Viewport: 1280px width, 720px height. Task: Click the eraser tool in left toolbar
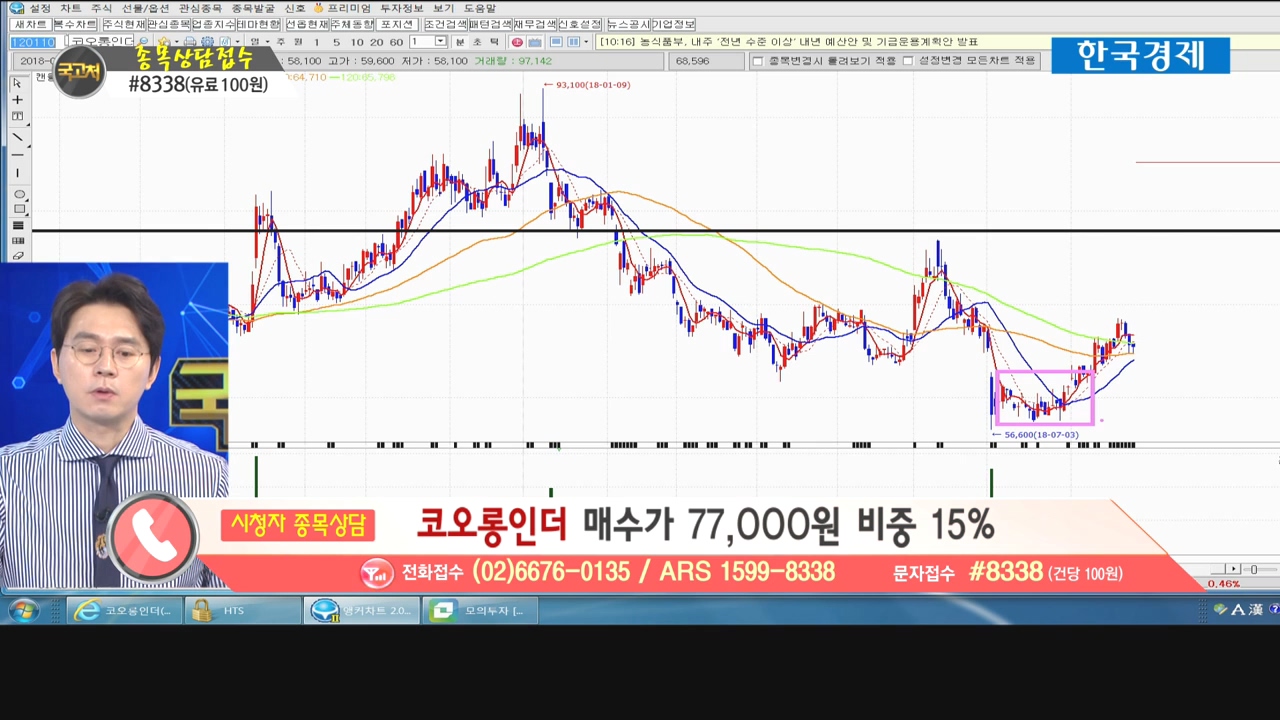pyautogui.click(x=18, y=256)
